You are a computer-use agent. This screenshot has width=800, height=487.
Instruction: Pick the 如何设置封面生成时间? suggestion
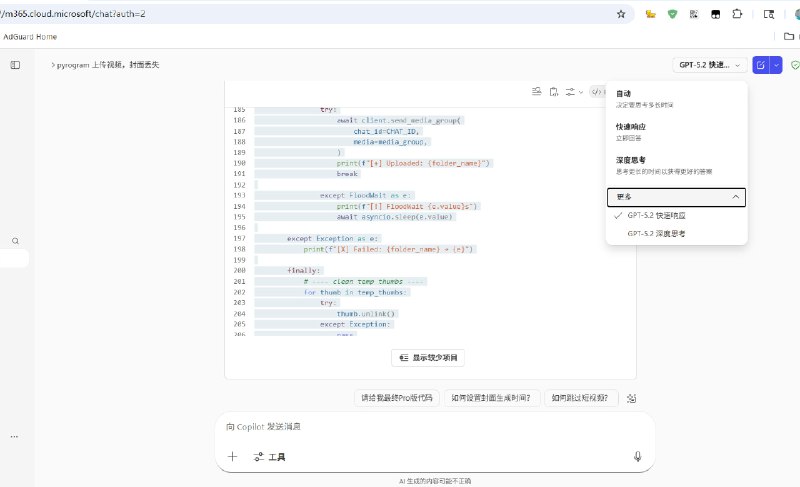pyautogui.click(x=490, y=398)
